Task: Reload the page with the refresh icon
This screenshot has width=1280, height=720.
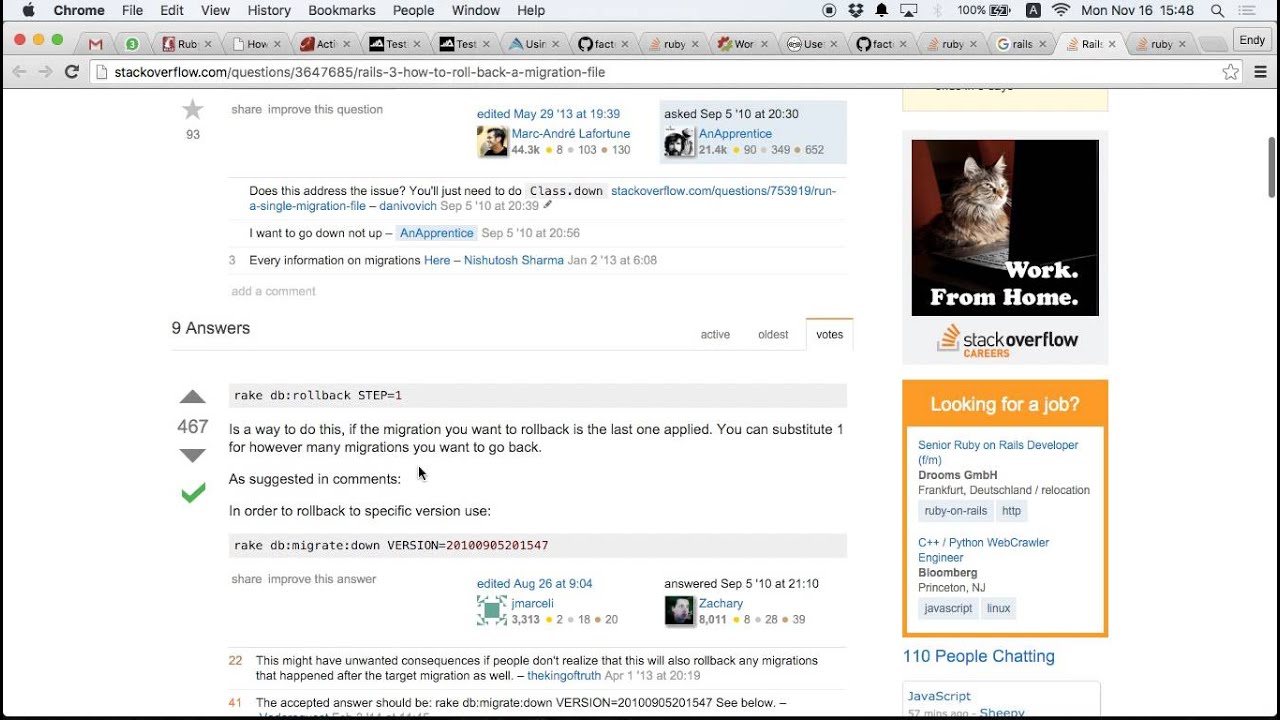Action: pos(72,72)
